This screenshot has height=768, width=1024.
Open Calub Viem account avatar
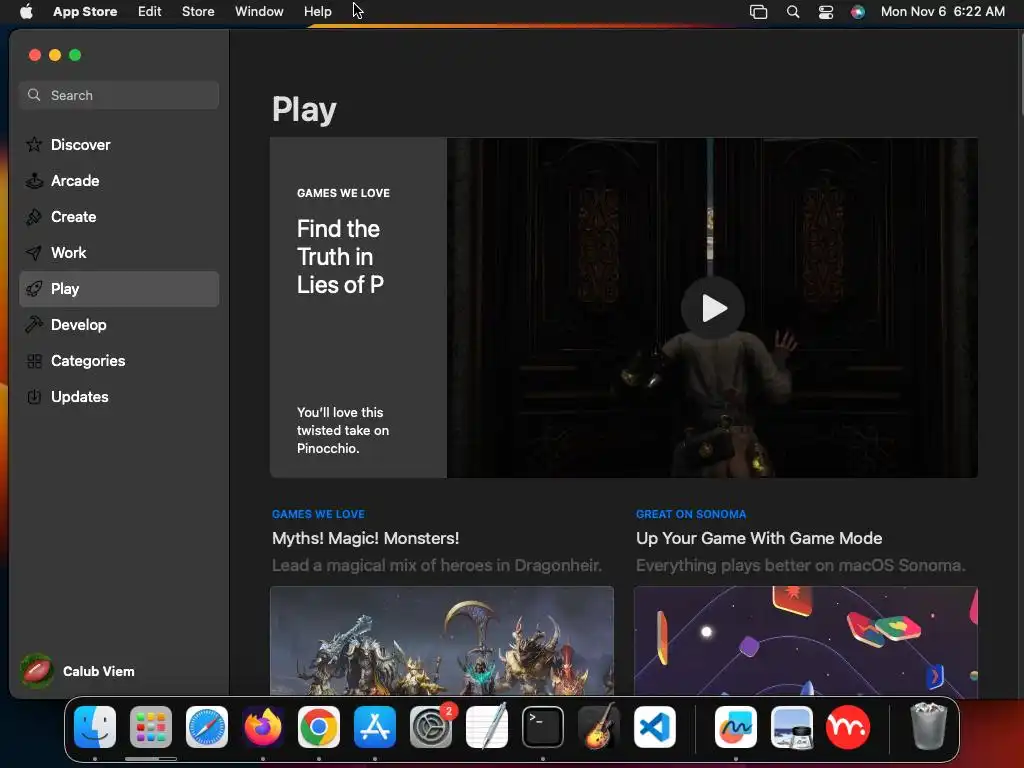[x=37, y=671]
